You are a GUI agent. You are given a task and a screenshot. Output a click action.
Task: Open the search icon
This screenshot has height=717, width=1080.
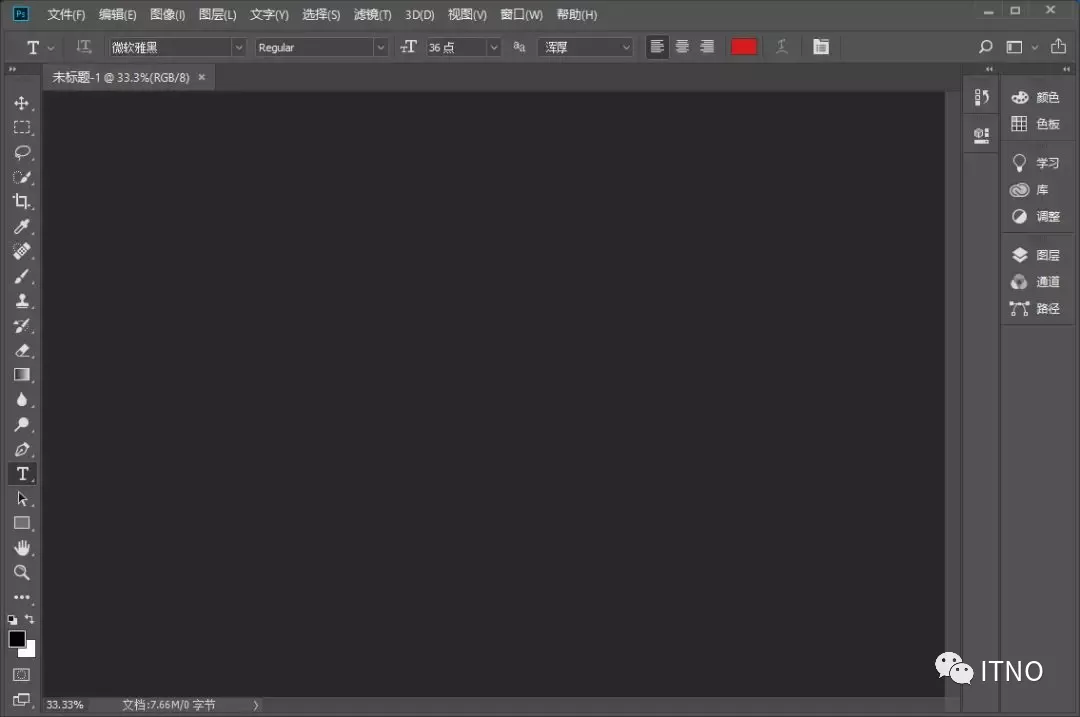pos(986,47)
